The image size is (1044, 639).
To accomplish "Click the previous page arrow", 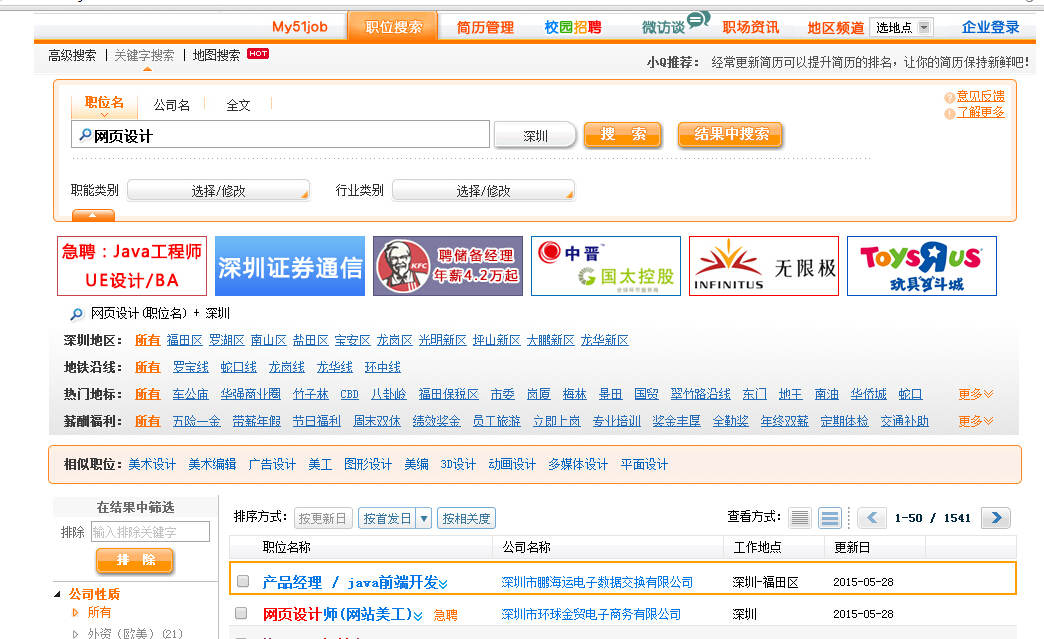I will (871, 518).
